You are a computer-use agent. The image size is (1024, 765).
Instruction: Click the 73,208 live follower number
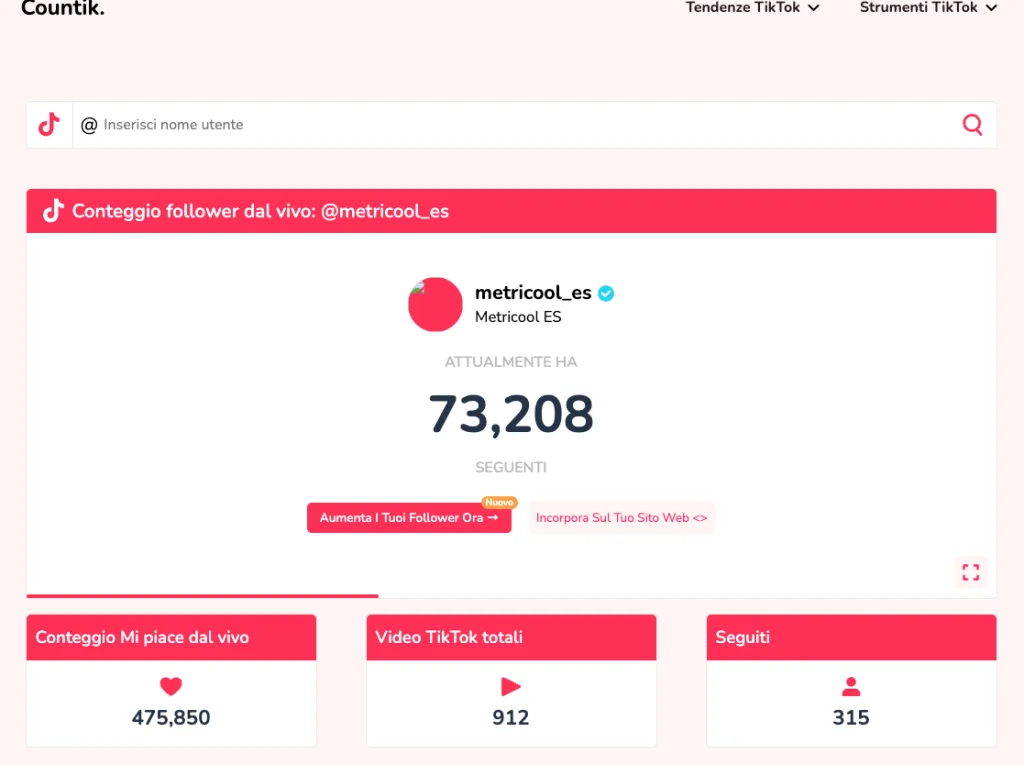click(511, 414)
